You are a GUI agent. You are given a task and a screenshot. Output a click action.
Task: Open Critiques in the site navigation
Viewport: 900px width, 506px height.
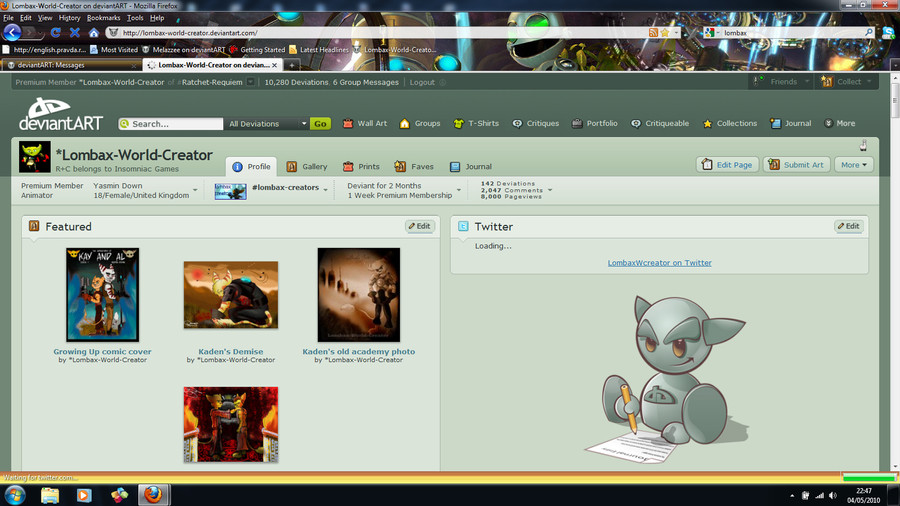pos(536,123)
